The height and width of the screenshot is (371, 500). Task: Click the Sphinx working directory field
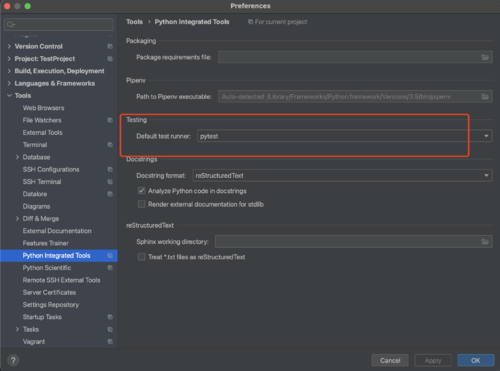(x=354, y=242)
